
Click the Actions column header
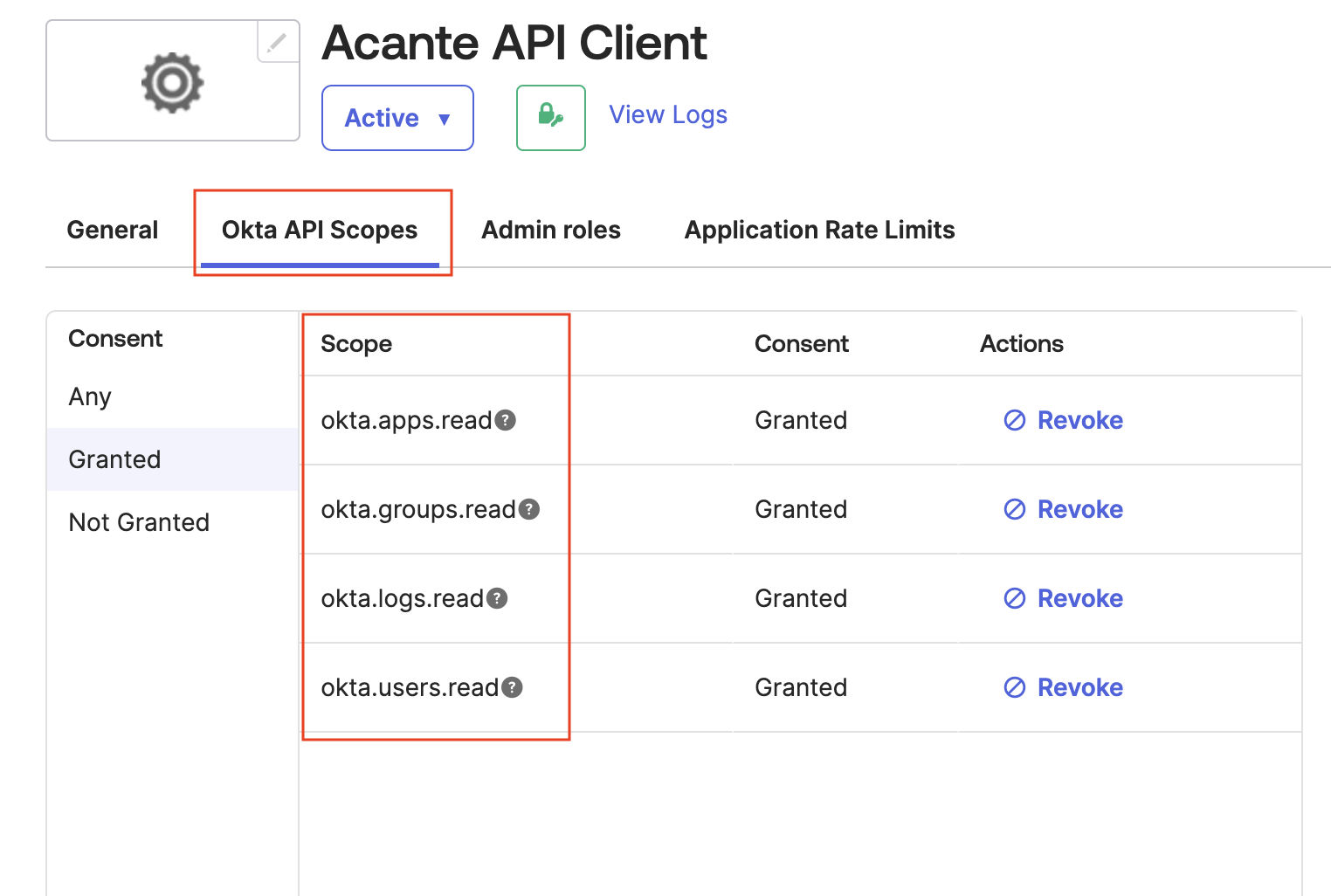1021,344
